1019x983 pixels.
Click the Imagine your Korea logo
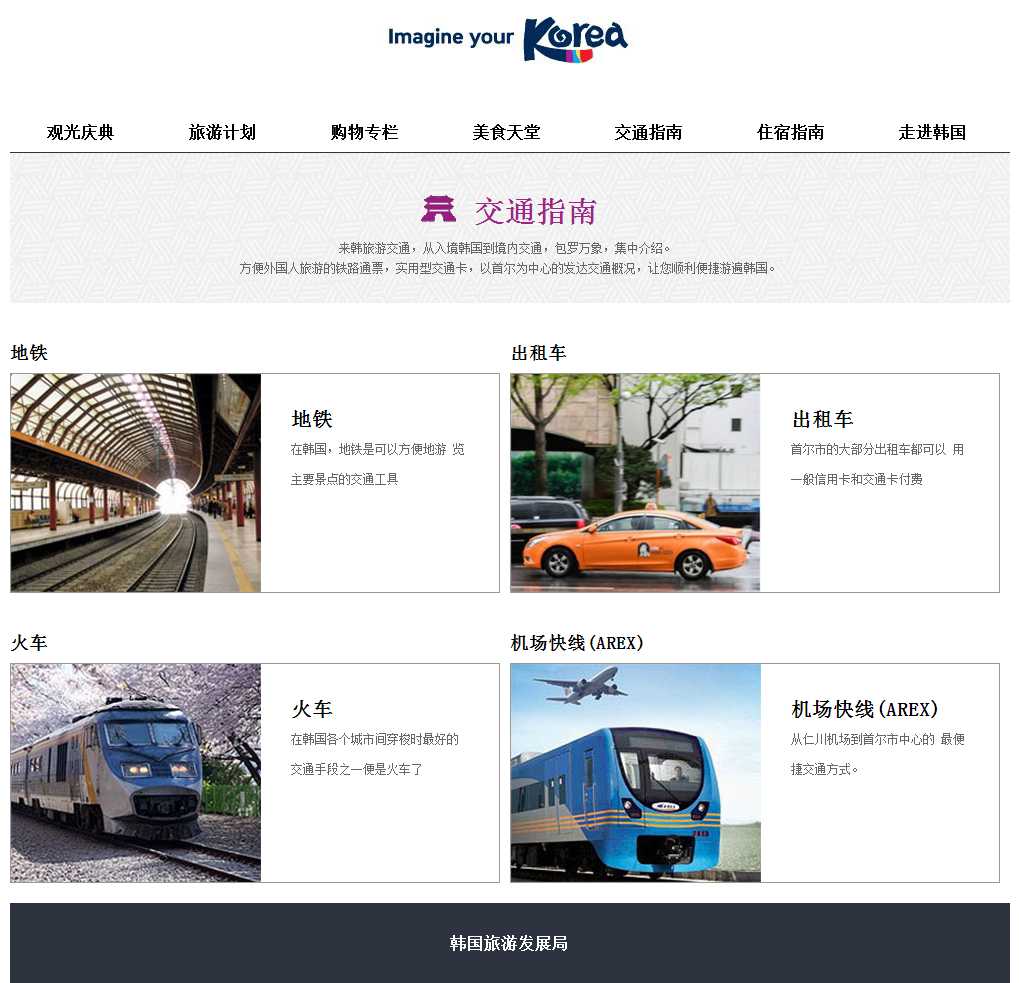508,39
